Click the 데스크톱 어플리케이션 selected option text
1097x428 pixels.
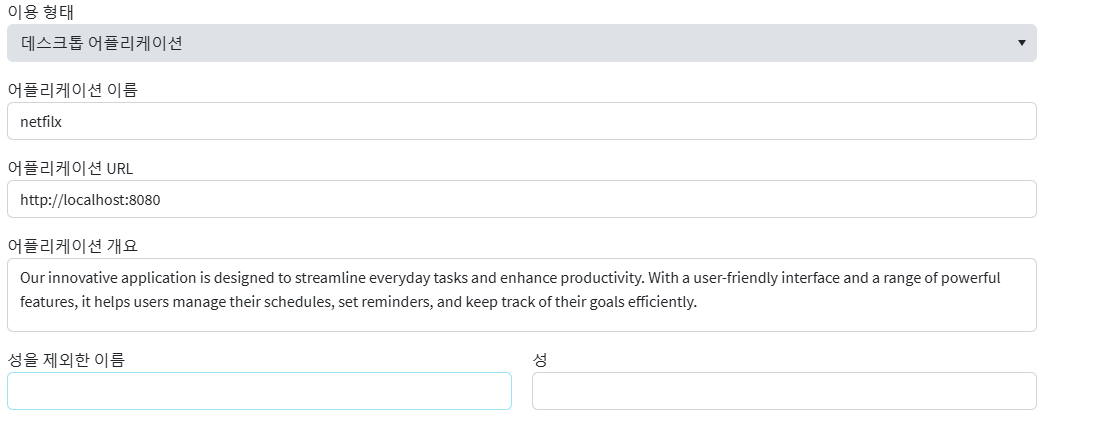tap(101, 43)
